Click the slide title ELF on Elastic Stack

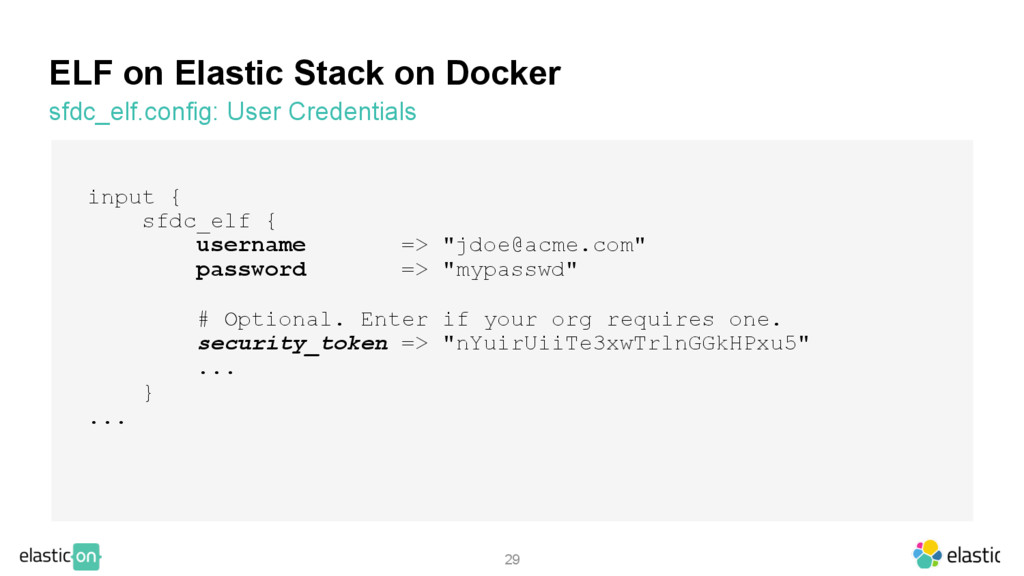coord(305,73)
